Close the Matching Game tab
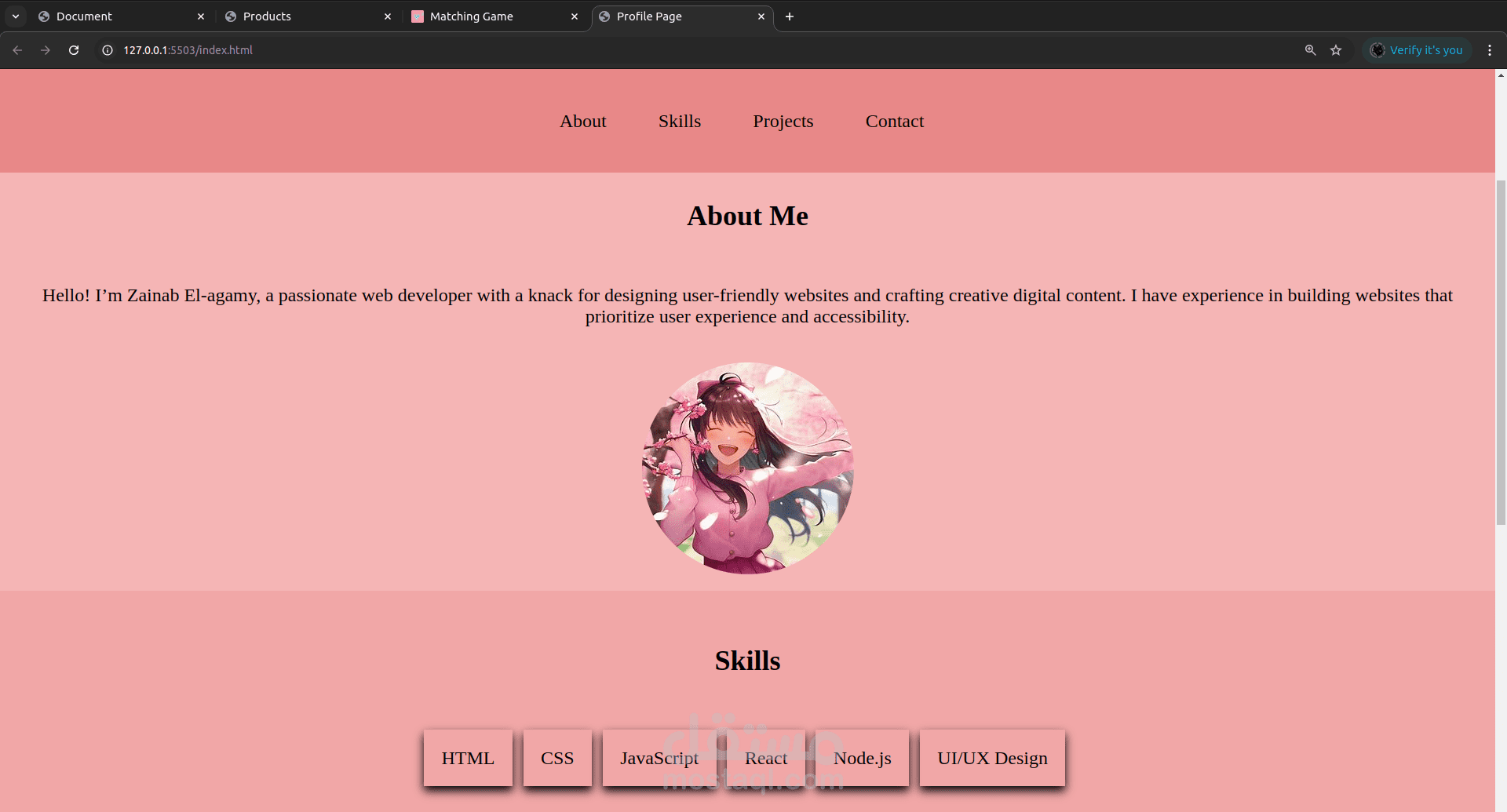Image resolution: width=1507 pixels, height=812 pixels. [x=575, y=16]
